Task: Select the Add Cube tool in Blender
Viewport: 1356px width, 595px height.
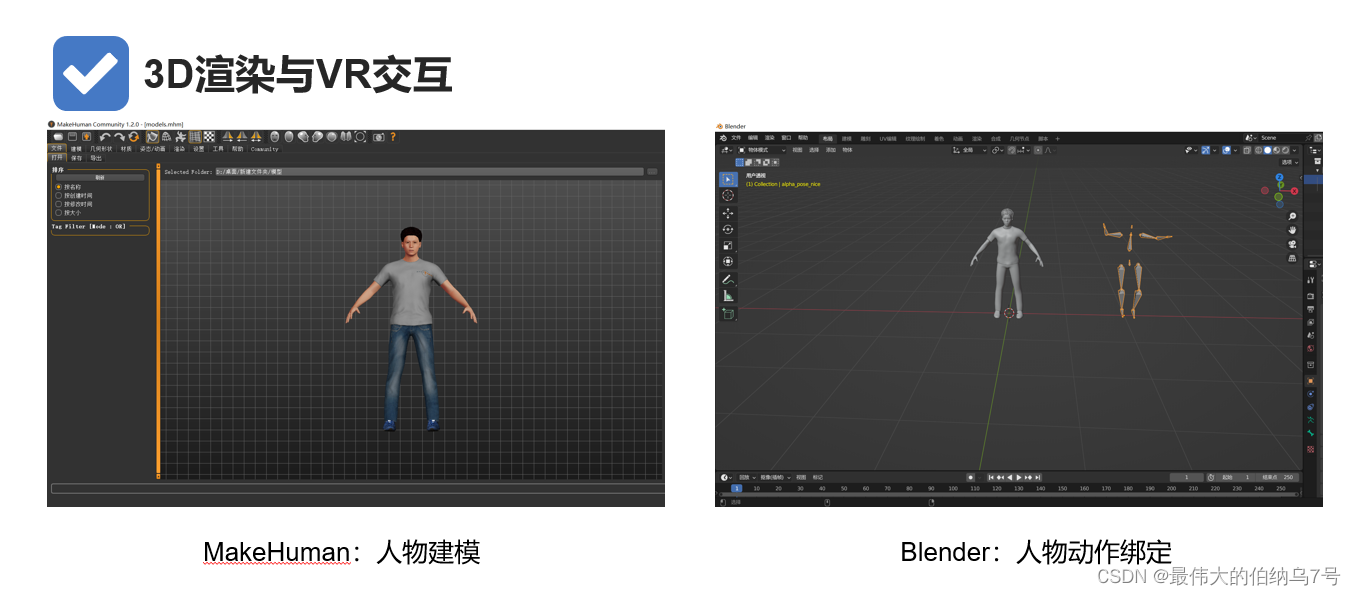Action: click(x=727, y=313)
